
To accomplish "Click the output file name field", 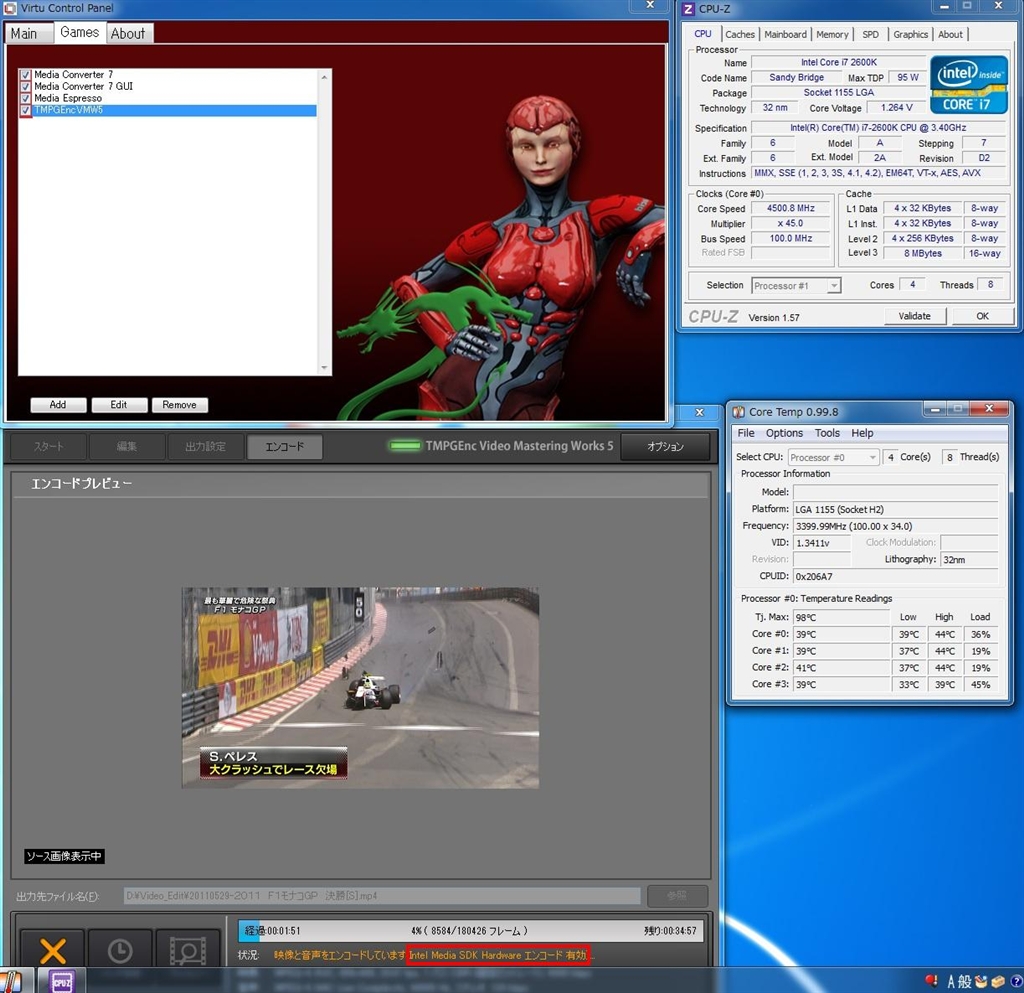I will point(382,896).
